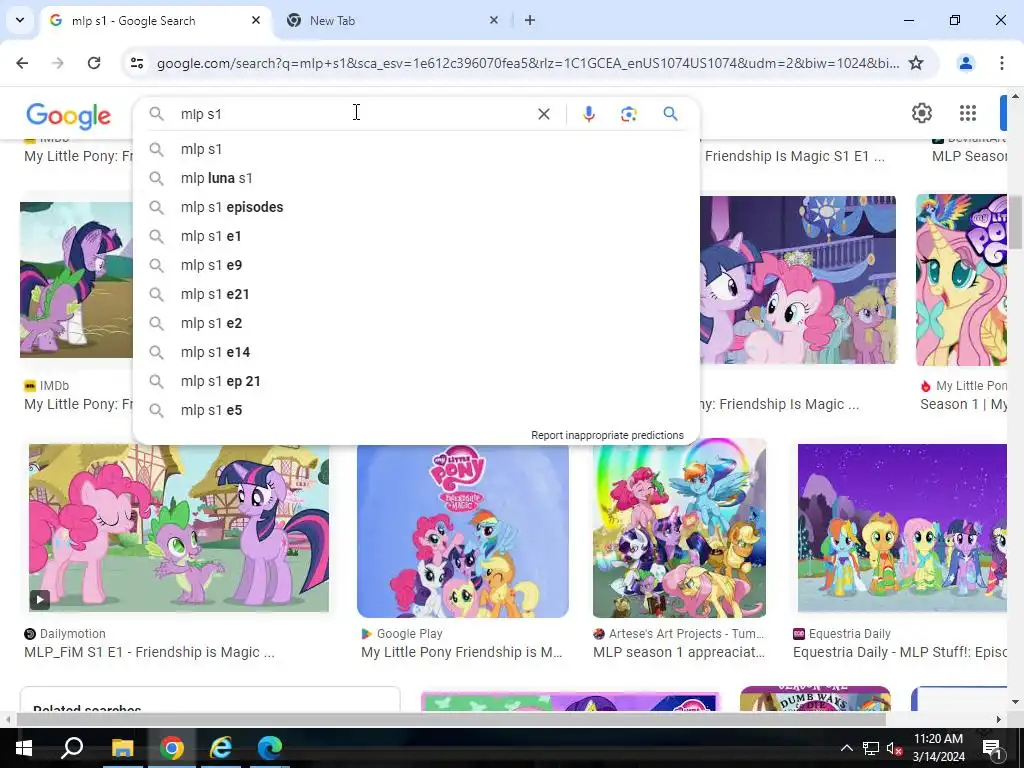Open the Equestria Daily image thumbnail
Viewport: 1024px width, 768px height.
coord(902,528)
